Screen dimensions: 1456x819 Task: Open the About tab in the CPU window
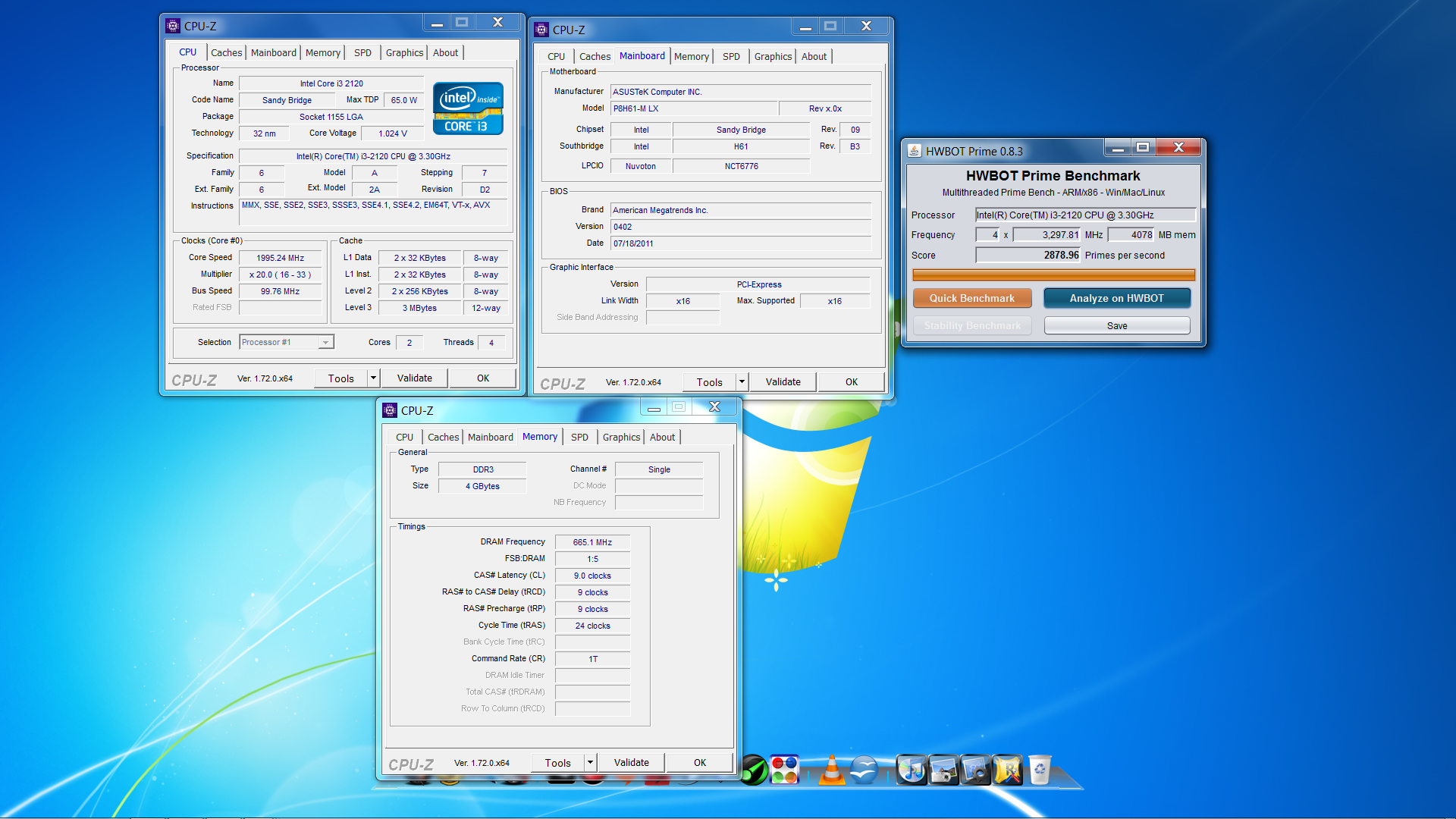pyautogui.click(x=445, y=52)
